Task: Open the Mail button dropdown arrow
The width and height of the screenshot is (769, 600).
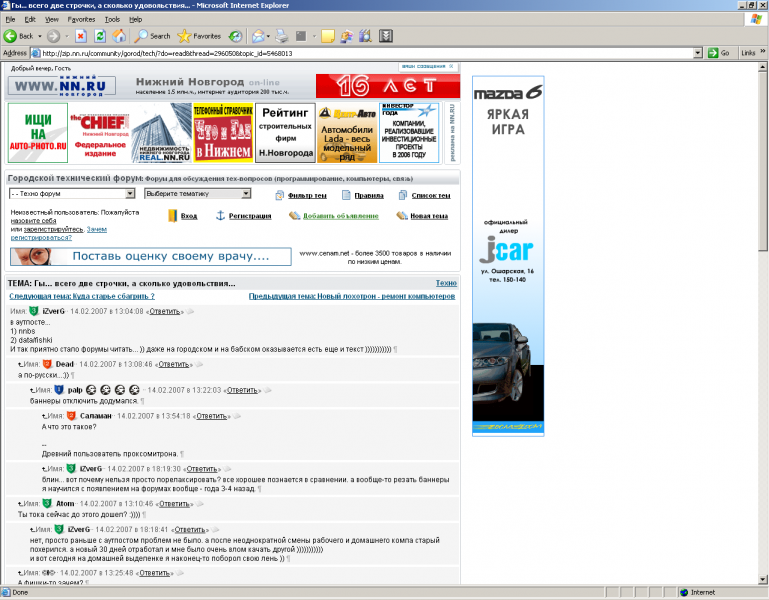Action: (268, 36)
